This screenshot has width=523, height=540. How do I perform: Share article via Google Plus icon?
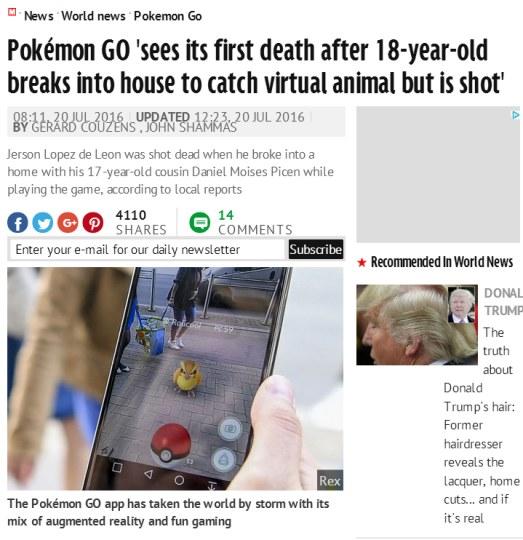(68, 223)
